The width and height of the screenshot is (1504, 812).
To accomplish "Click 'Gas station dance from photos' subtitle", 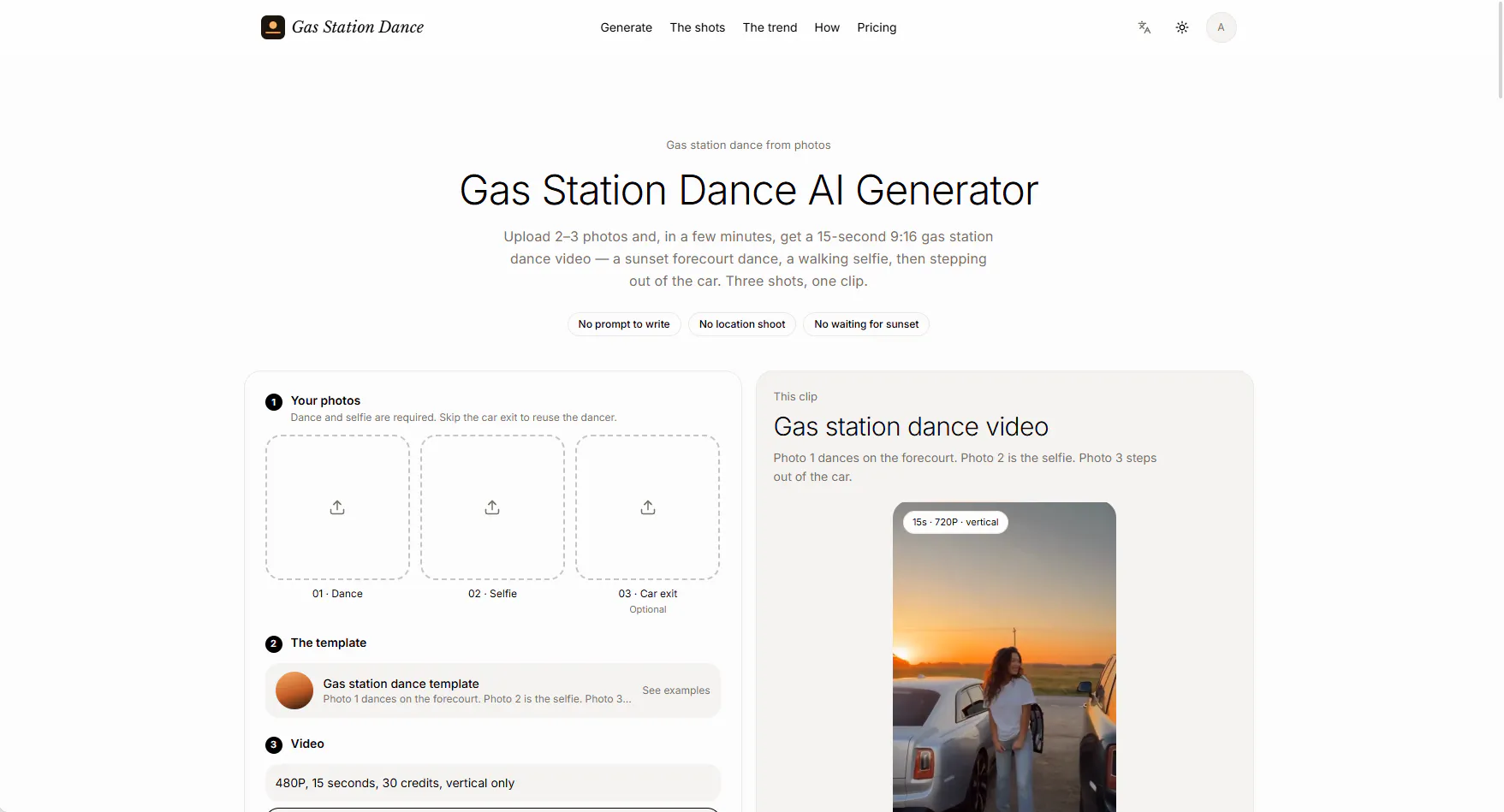I will (x=748, y=145).
